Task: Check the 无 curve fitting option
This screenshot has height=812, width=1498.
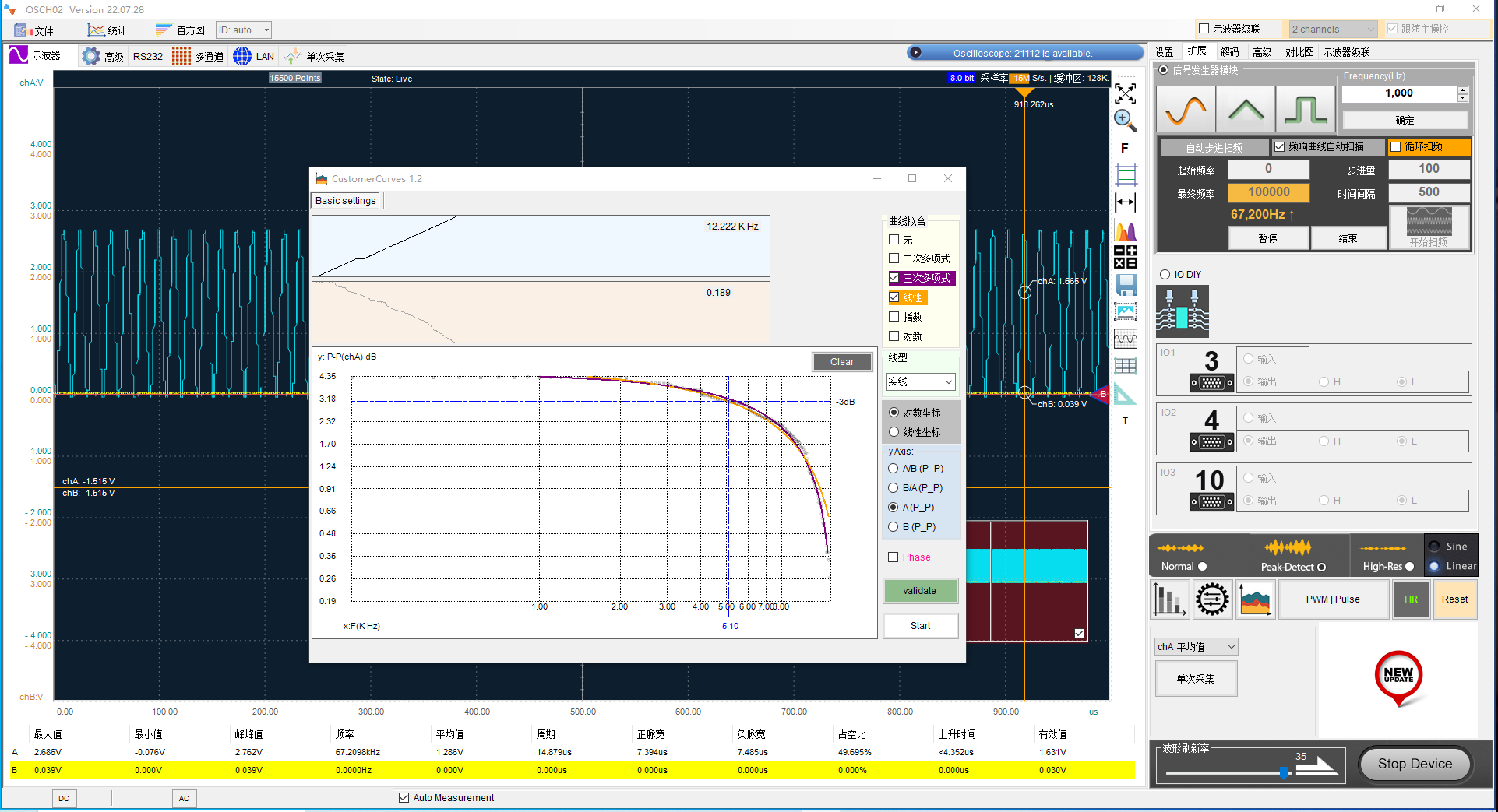Action: [894, 240]
